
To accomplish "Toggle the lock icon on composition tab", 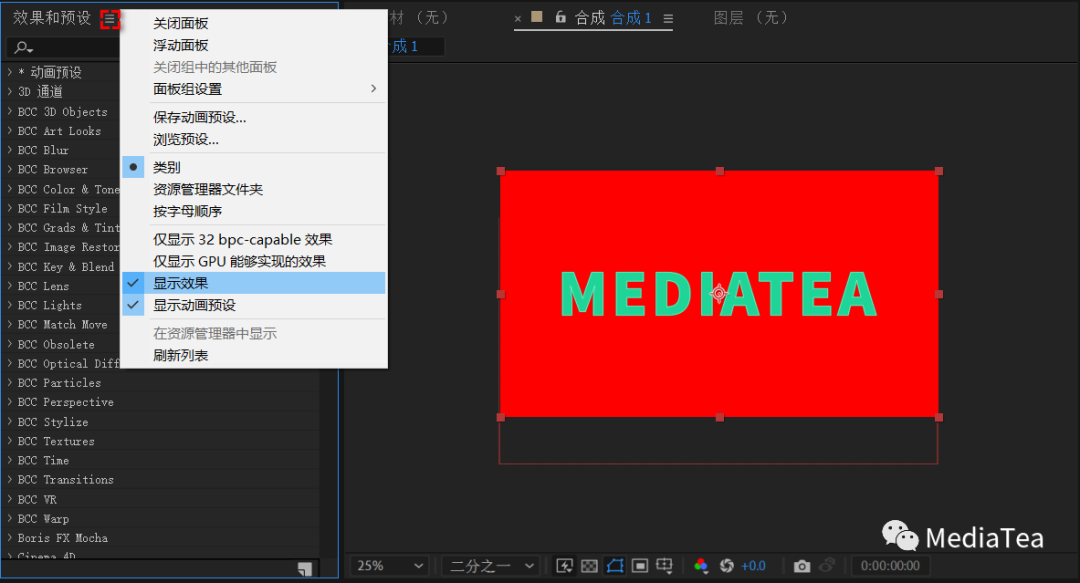I will tap(561, 17).
